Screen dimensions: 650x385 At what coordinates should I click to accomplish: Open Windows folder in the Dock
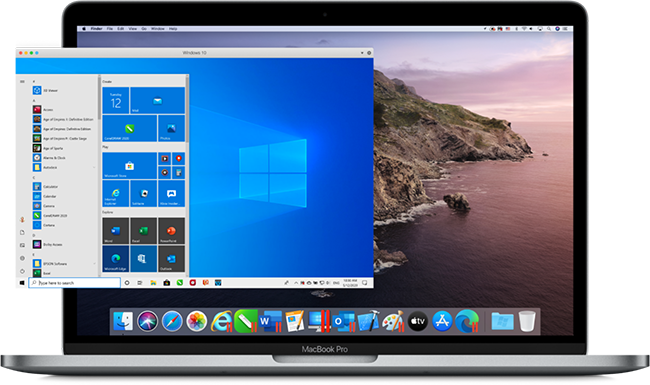502,322
